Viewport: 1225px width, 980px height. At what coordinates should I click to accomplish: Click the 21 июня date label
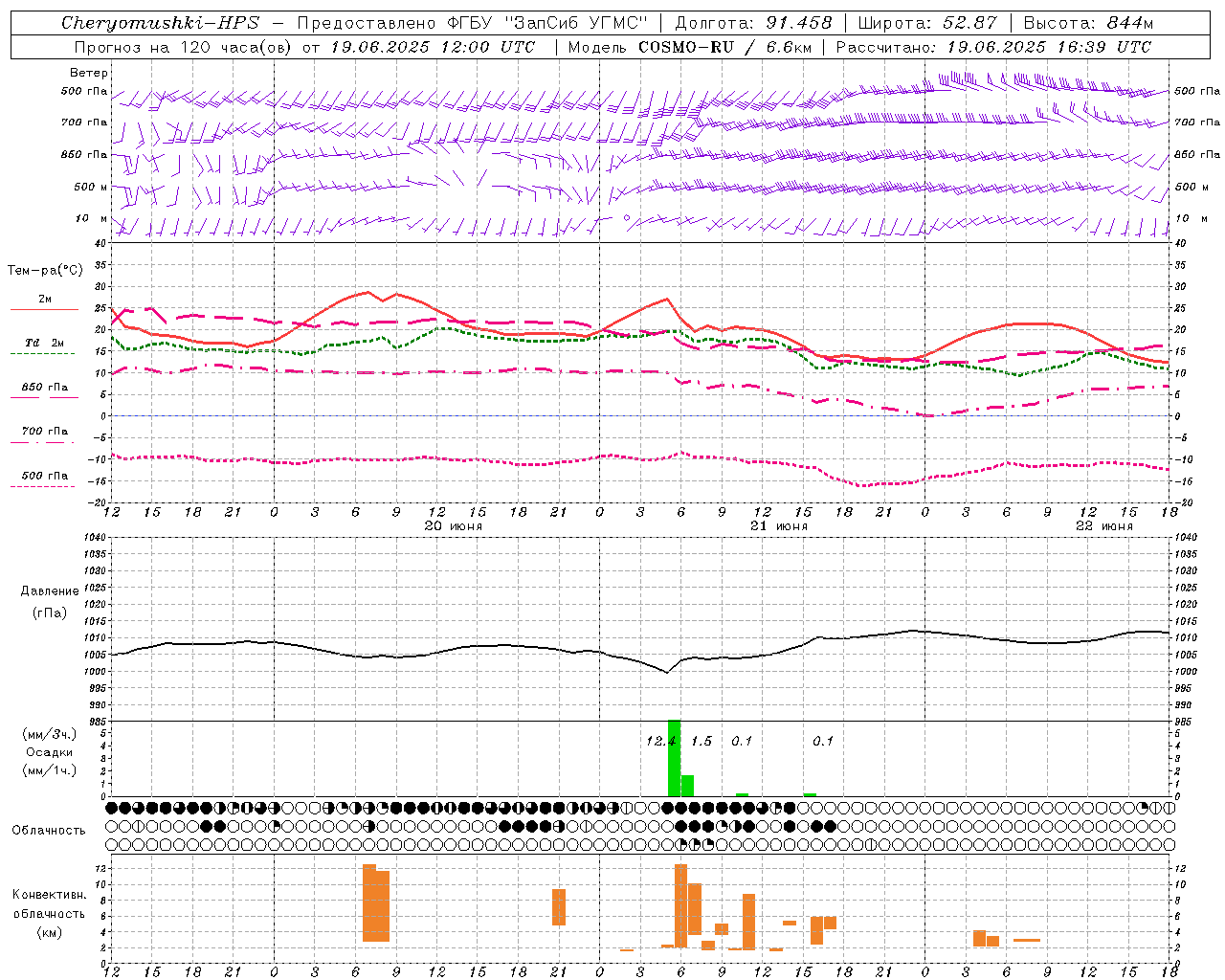[778, 526]
